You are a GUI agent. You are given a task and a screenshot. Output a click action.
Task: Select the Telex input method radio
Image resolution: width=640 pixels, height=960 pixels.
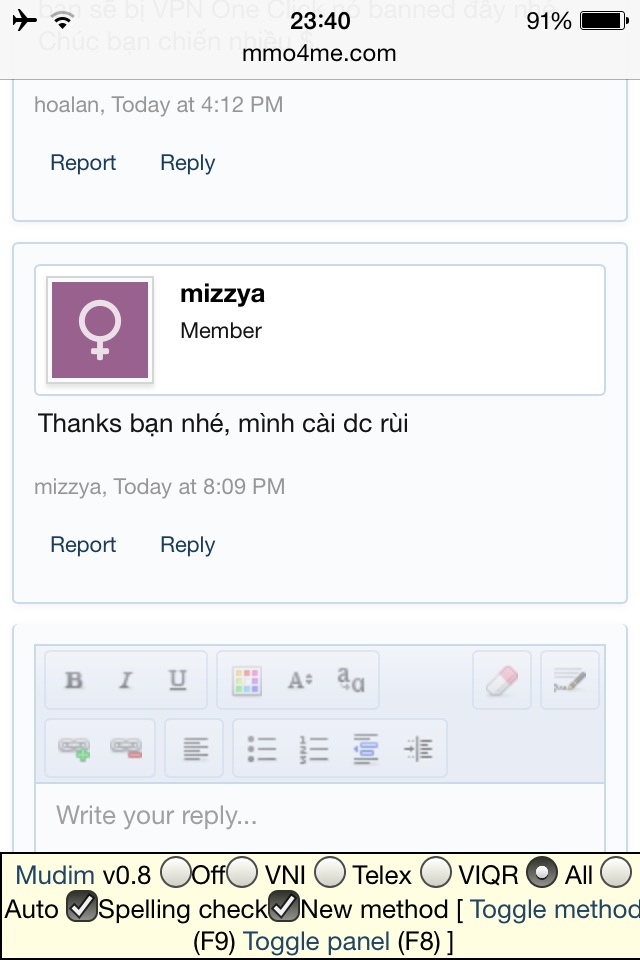point(331,874)
